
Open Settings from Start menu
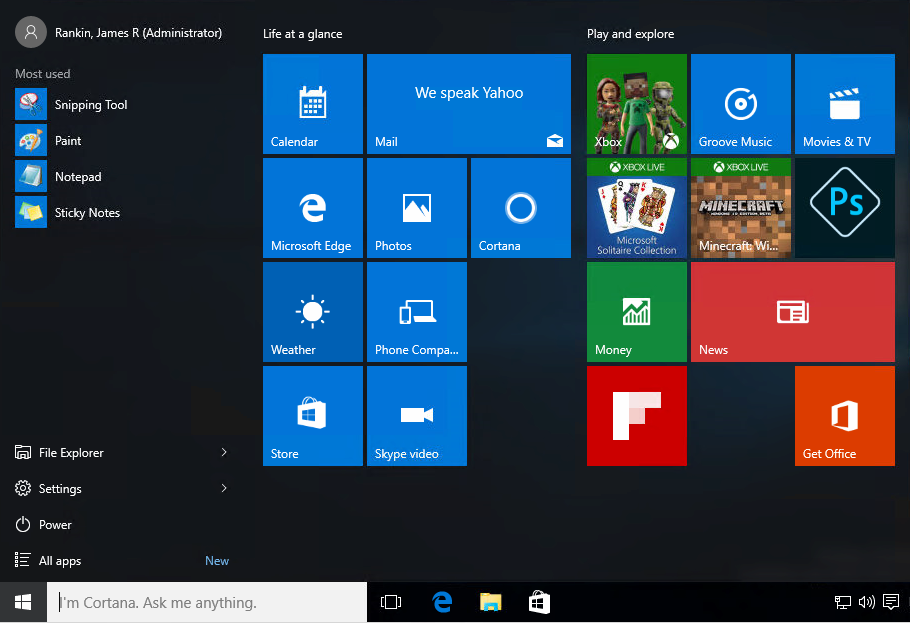tap(48, 488)
